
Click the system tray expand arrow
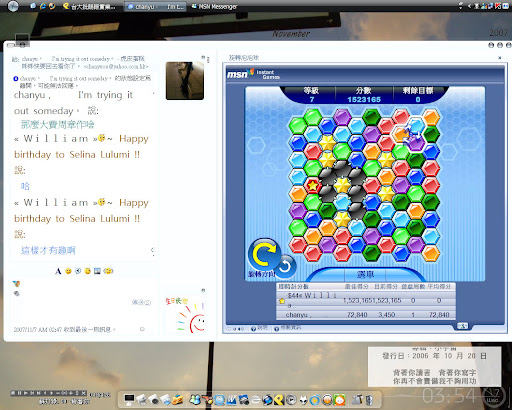469,6
